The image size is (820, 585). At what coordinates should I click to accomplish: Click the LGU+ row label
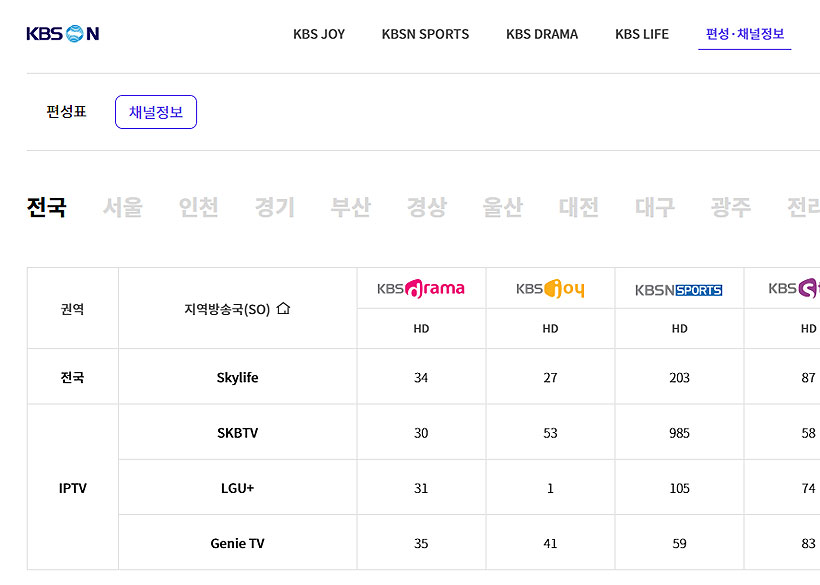[237, 488]
